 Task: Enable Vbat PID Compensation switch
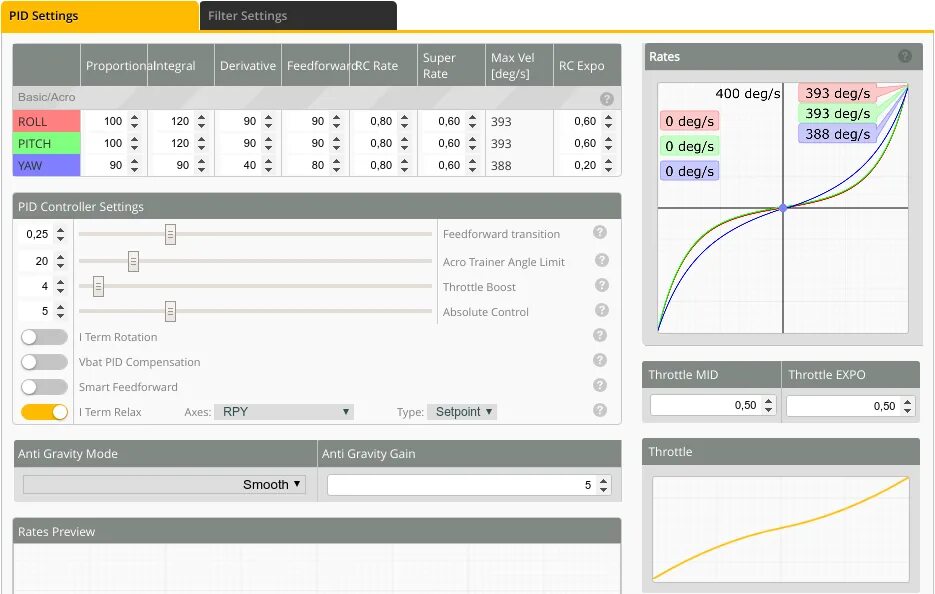click(x=44, y=362)
